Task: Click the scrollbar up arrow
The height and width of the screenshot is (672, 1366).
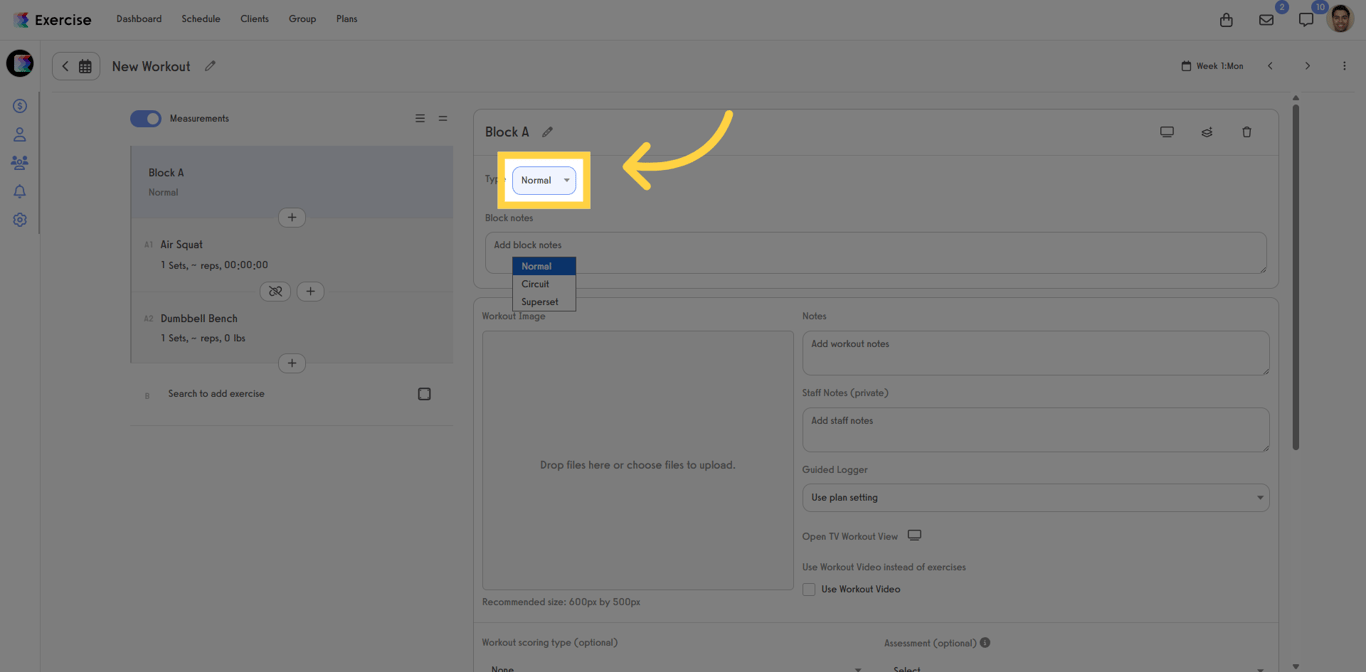Action: point(1296,98)
